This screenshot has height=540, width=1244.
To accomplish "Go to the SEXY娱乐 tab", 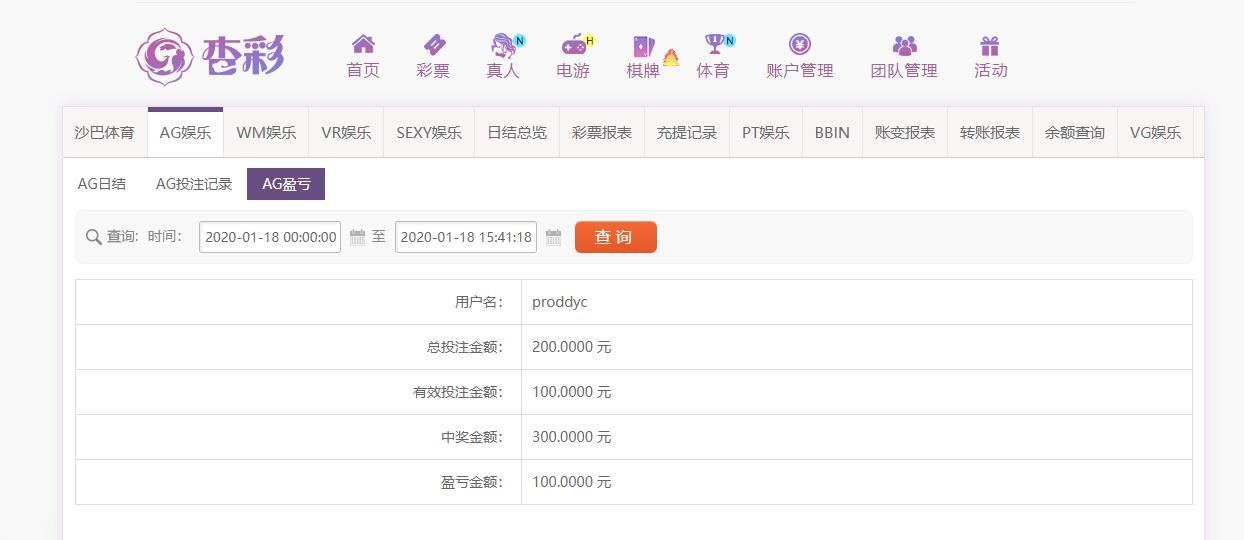I will point(429,132).
